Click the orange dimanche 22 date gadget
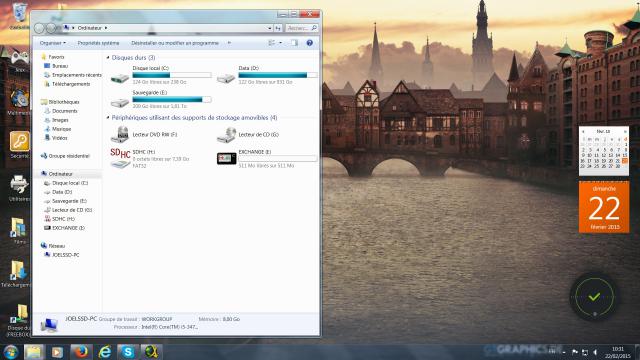The image size is (640, 360). point(604,207)
